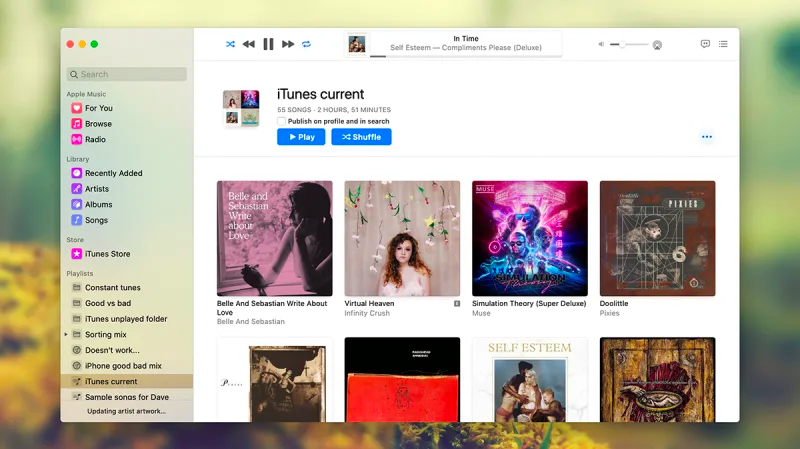
Task: Click the Pixies artist name under Doolittle
Action: (x=609, y=313)
